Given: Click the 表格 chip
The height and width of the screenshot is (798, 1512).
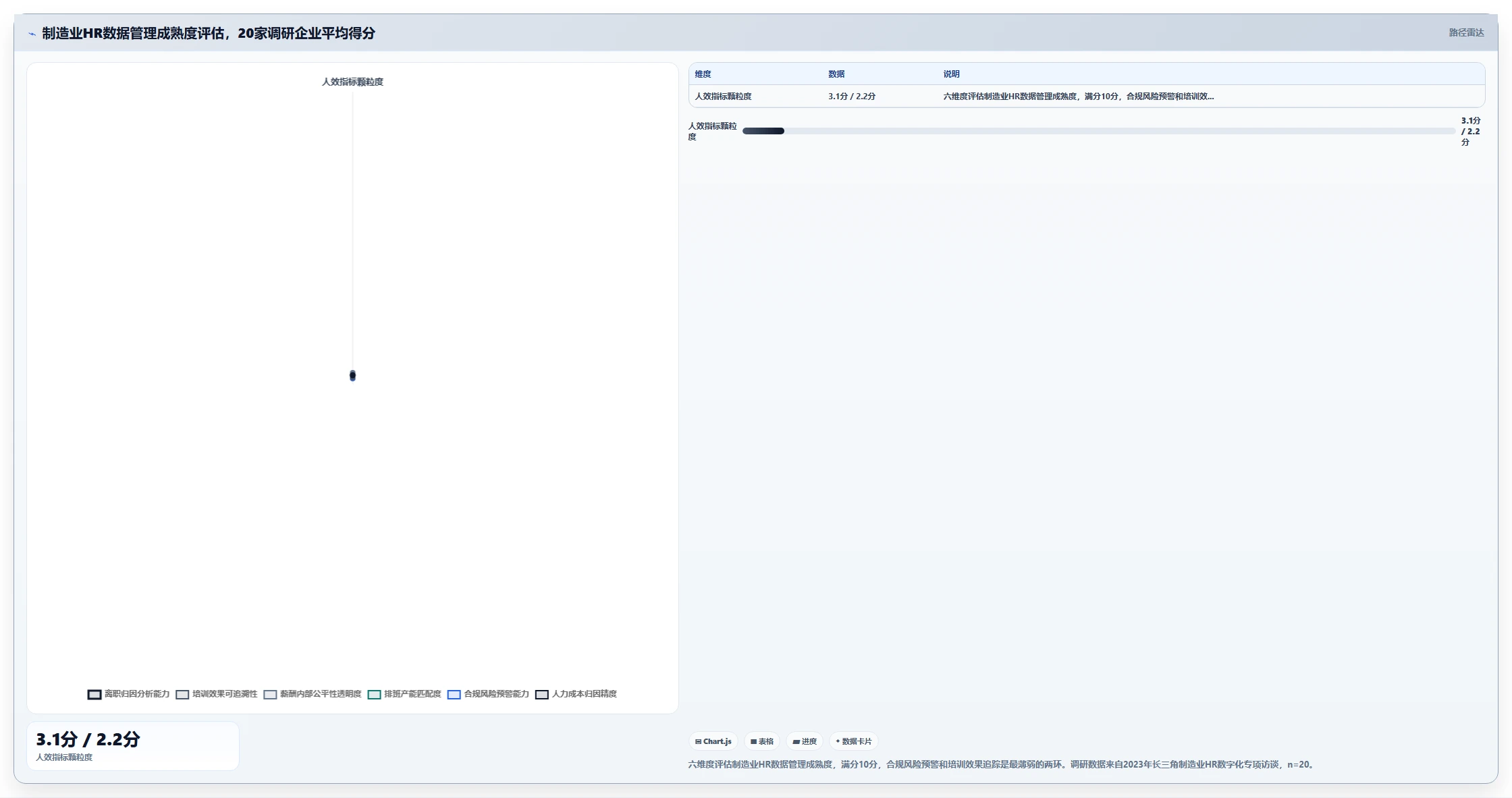Looking at the screenshot, I should pos(762,741).
